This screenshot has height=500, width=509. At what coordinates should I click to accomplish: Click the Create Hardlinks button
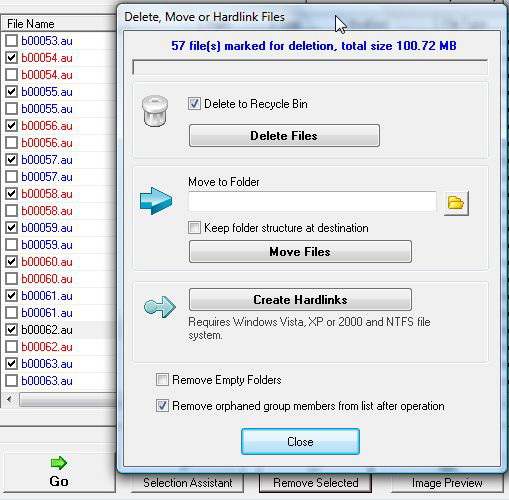pyautogui.click(x=300, y=300)
